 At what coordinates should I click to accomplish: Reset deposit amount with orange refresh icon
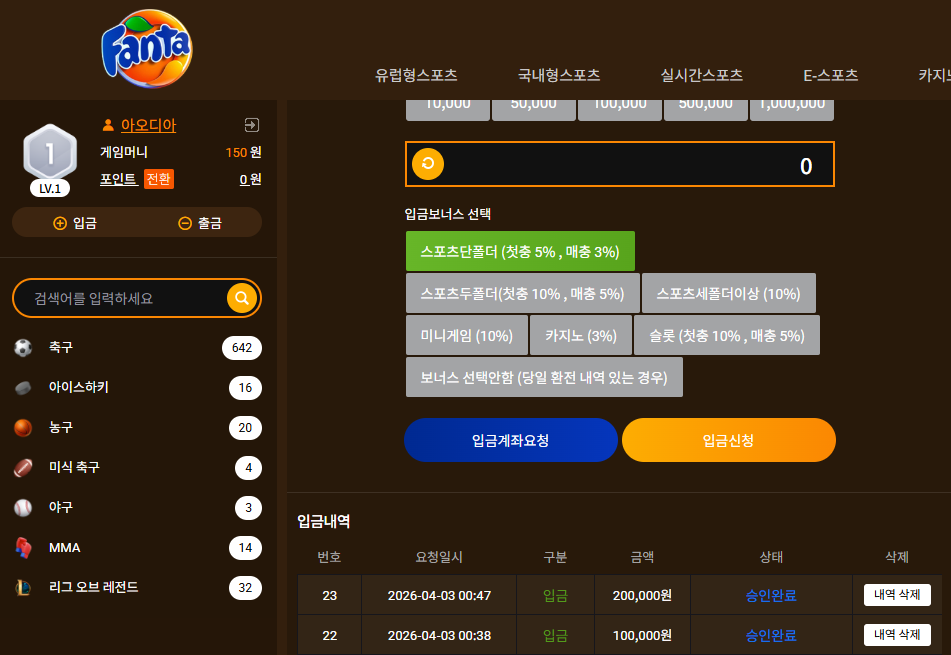point(428,164)
